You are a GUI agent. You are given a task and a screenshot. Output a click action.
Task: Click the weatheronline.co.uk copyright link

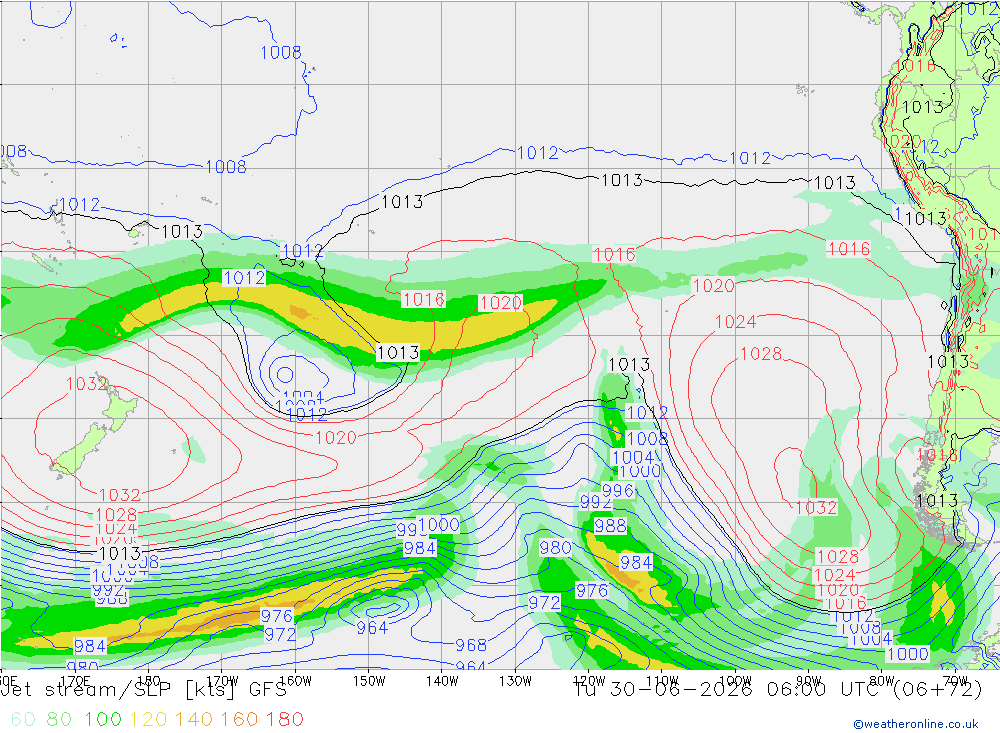[916, 724]
